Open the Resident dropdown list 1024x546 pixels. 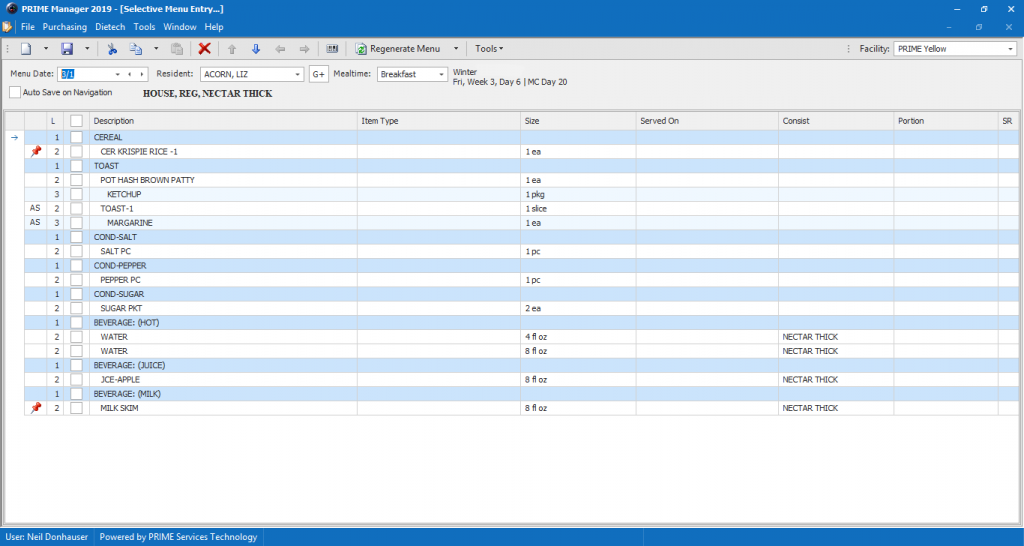coord(298,74)
